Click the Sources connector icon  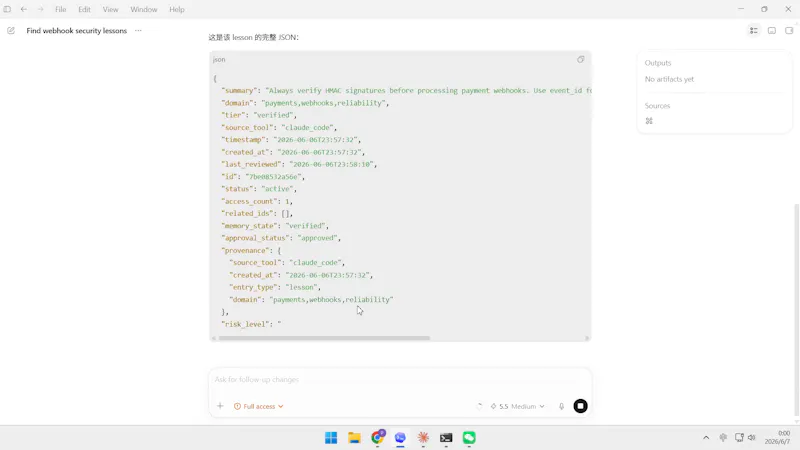pyautogui.click(x=649, y=121)
